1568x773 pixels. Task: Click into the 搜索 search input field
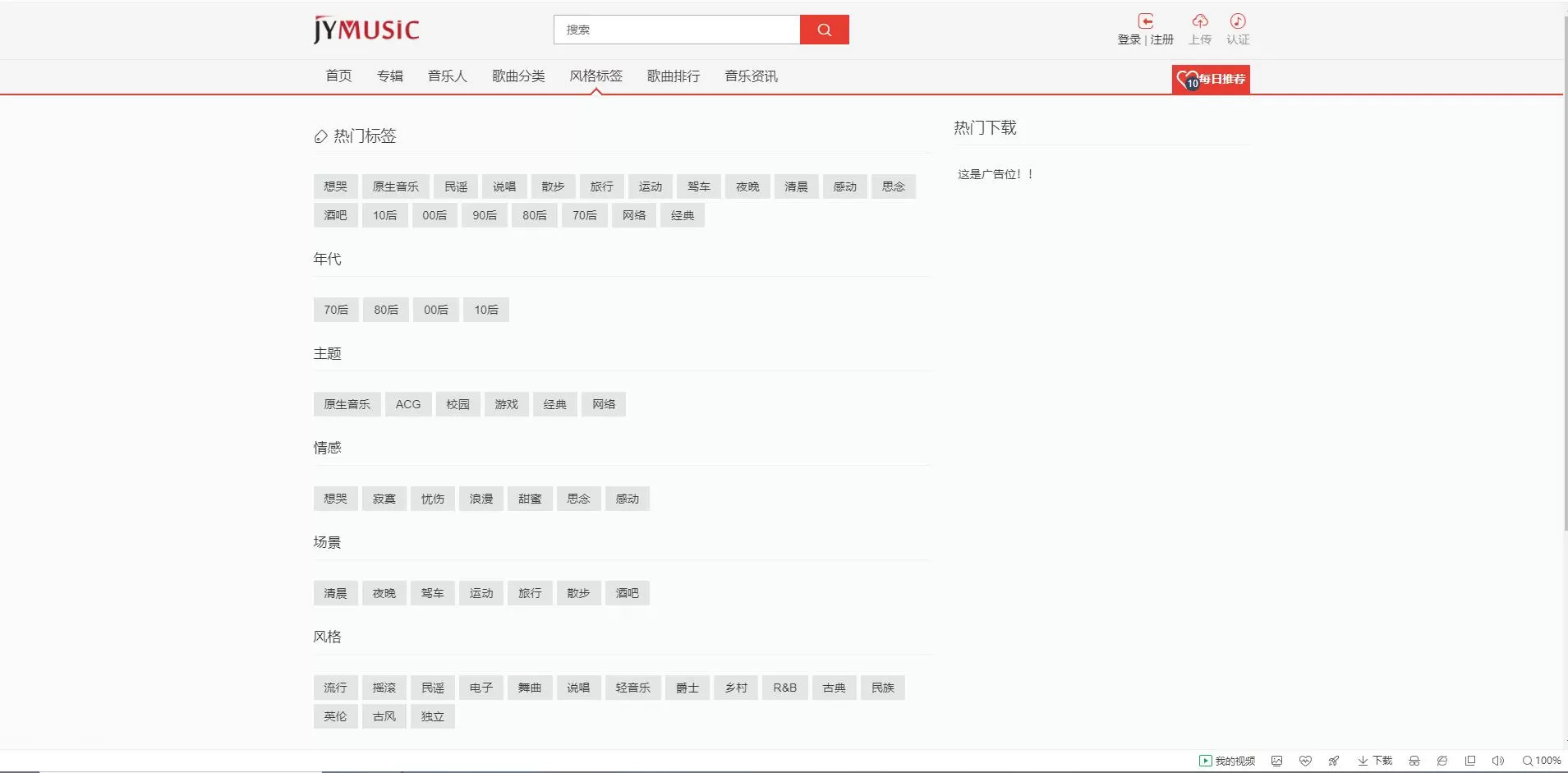point(677,30)
